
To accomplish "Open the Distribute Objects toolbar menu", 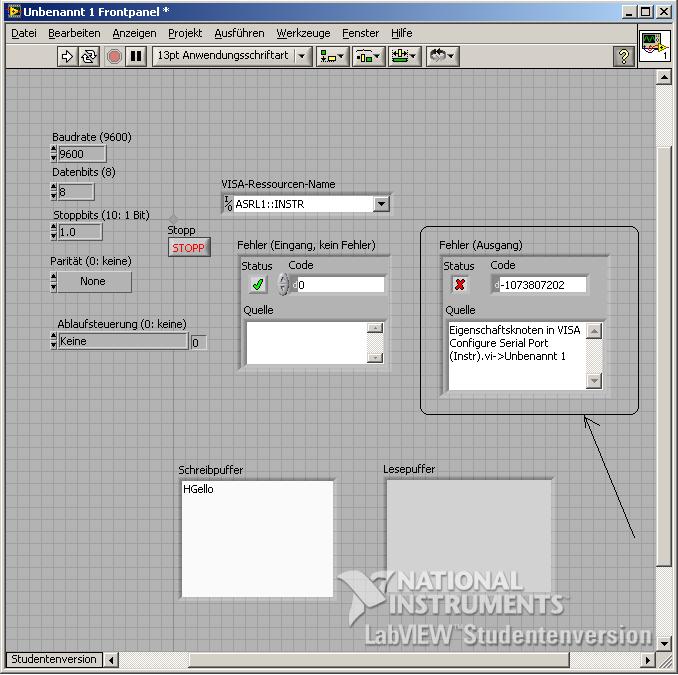I will [x=368, y=56].
